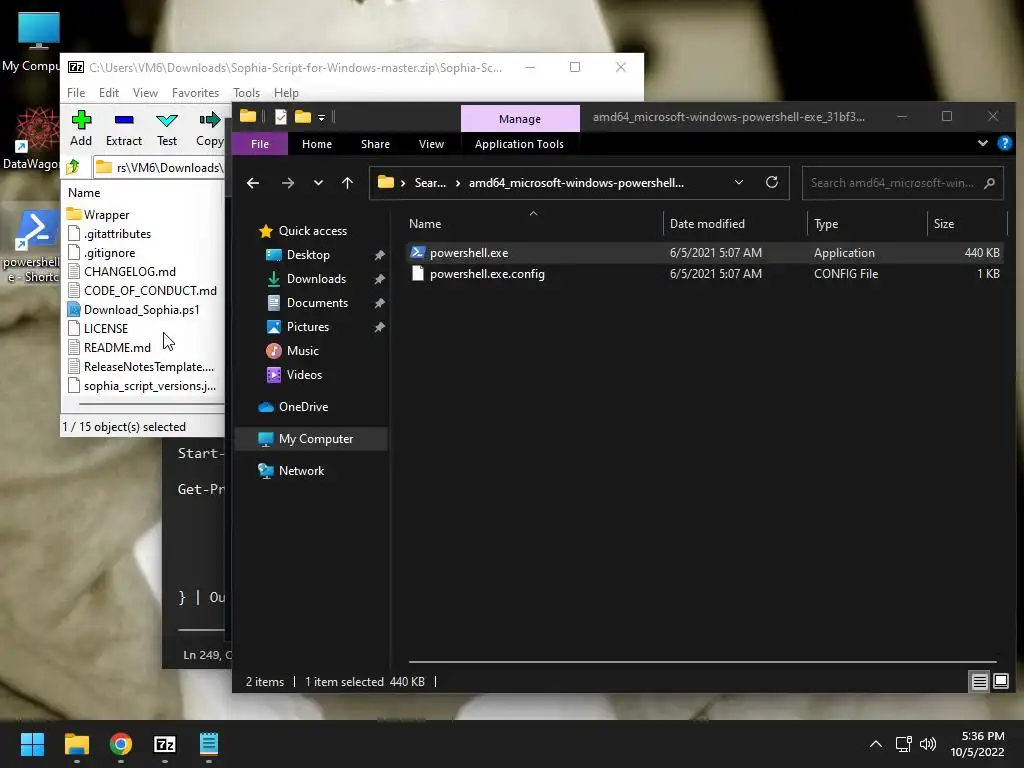The width and height of the screenshot is (1024, 768).
Task: Open Customize Quick Access Toolbar dropdown
Action: tap(321, 118)
